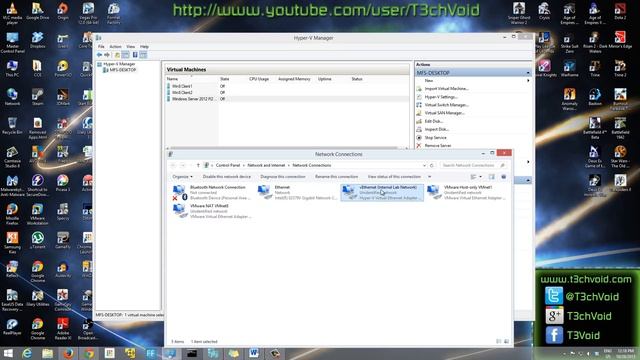Select MFS-DESKTOP server in the tree
This screenshot has height=360, width=640.
coord(122,70)
